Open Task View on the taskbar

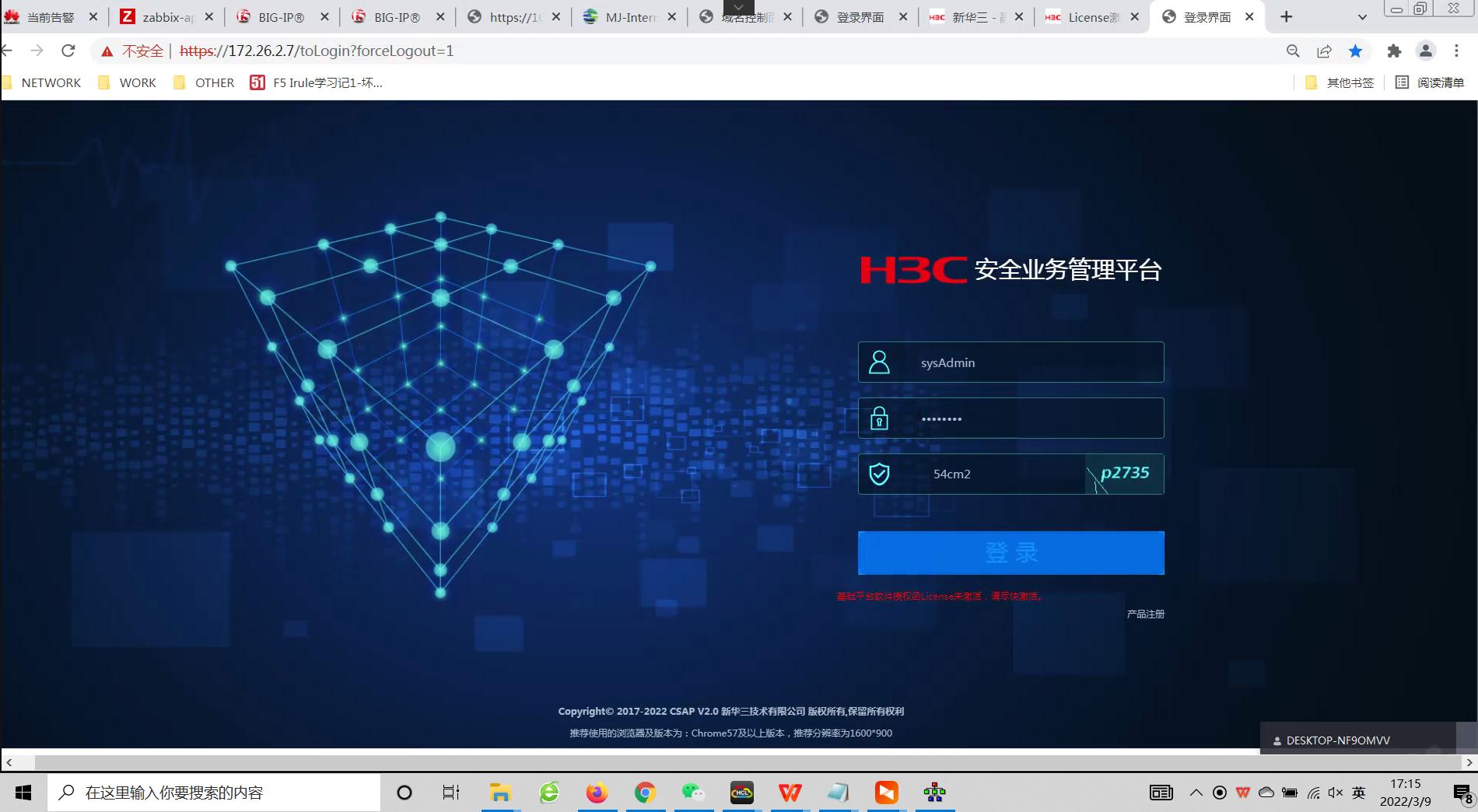(451, 793)
